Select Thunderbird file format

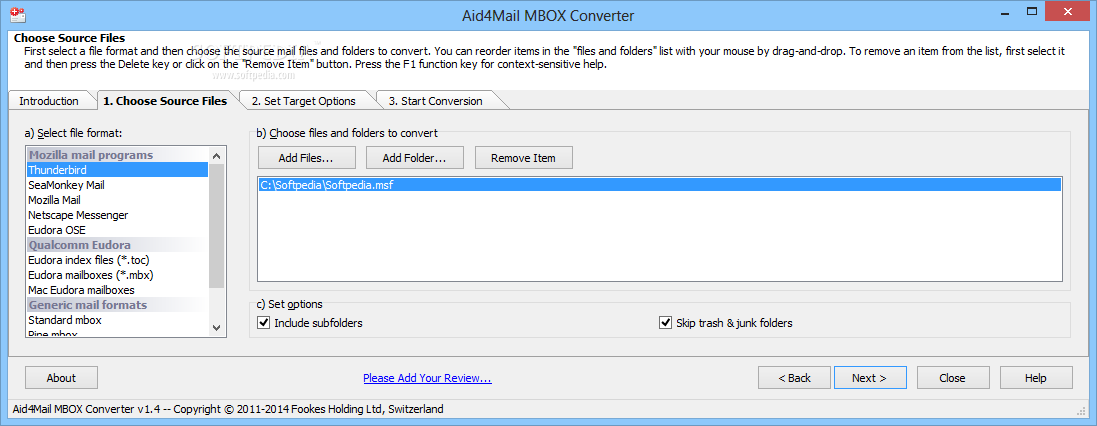pyautogui.click(x=118, y=170)
